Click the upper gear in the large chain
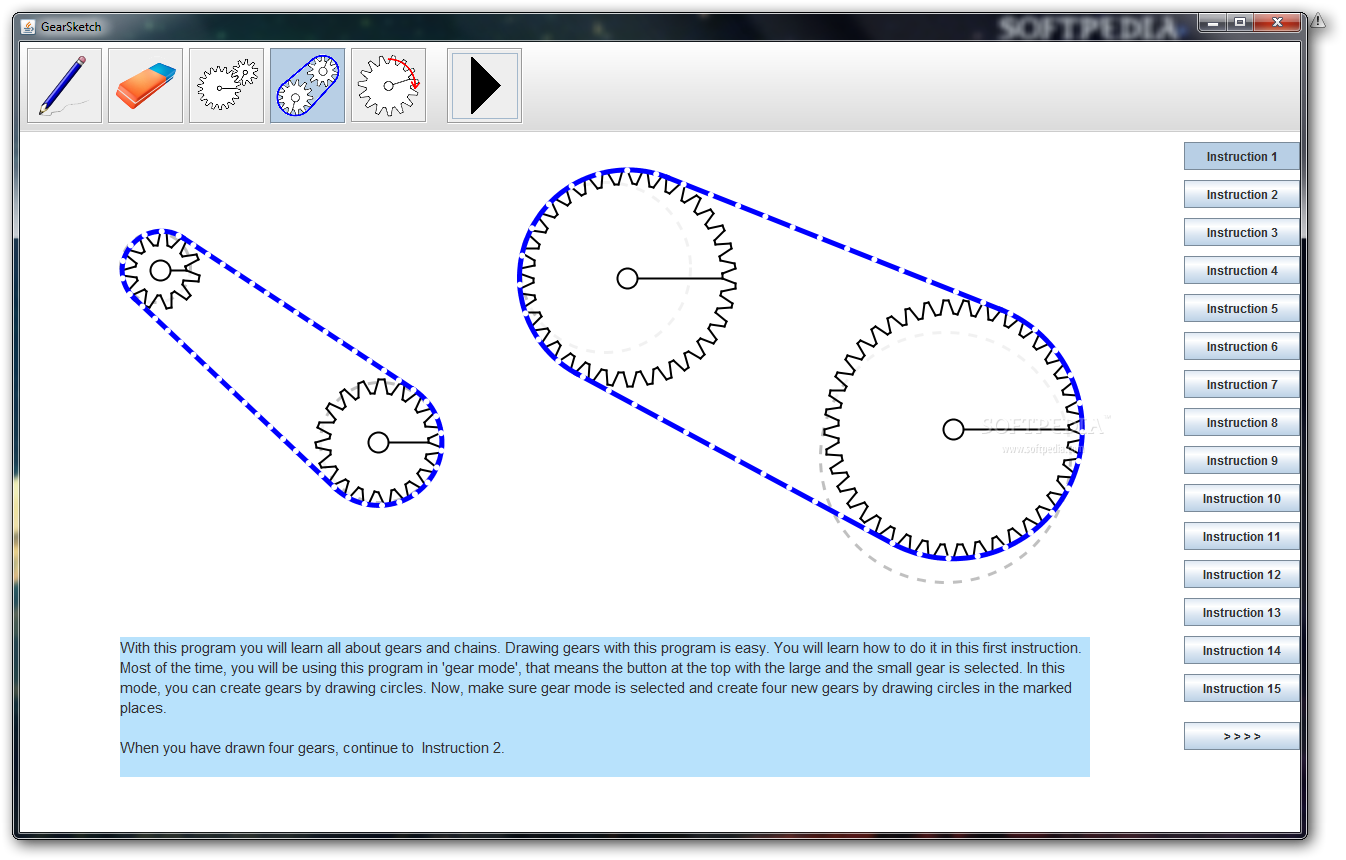The height and width of the screenshot is (860, 1346). 627,279
